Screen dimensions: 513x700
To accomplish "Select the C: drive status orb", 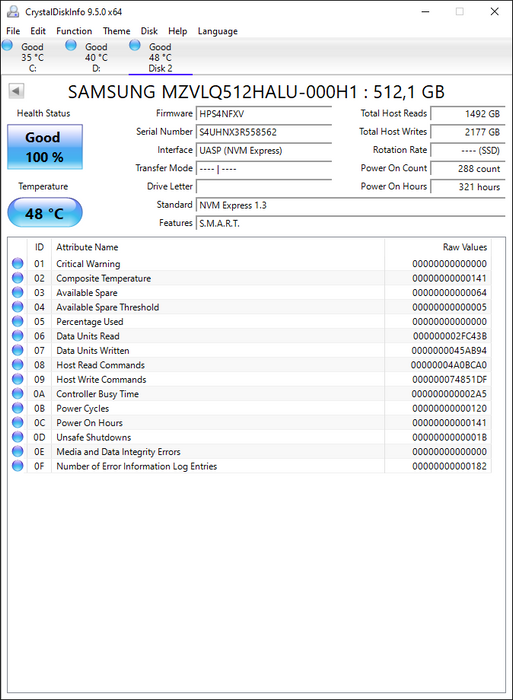I will (x=7, y=45).
